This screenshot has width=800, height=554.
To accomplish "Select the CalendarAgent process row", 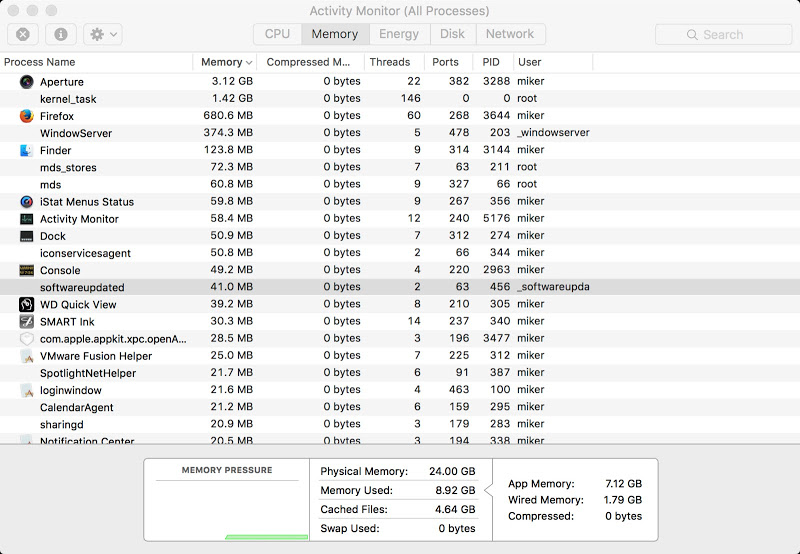I will click(x=400, y=407).
